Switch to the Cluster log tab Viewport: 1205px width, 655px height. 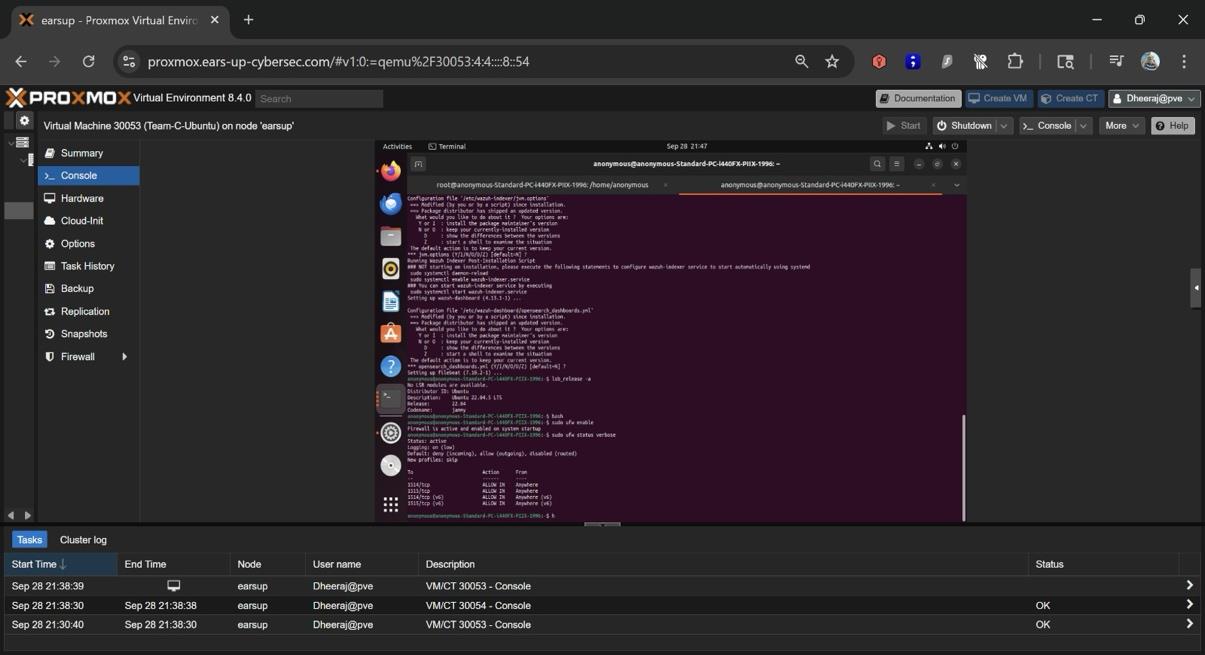[83, 539]
